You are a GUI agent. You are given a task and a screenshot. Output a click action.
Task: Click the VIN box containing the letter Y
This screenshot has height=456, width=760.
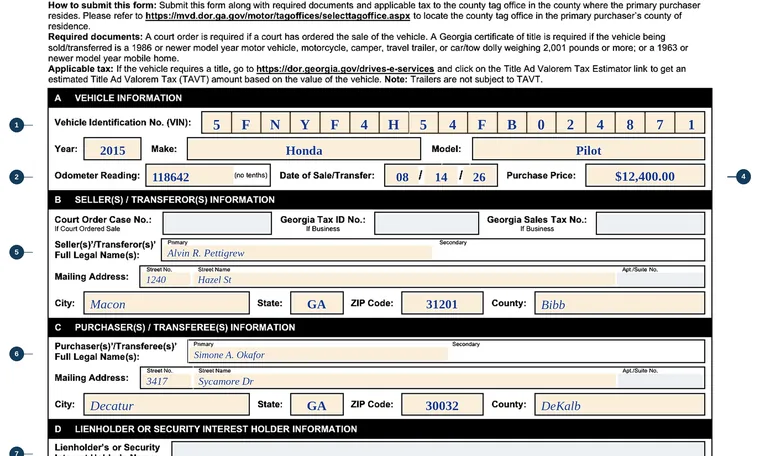pyautogui.click(x=305, y=124)
